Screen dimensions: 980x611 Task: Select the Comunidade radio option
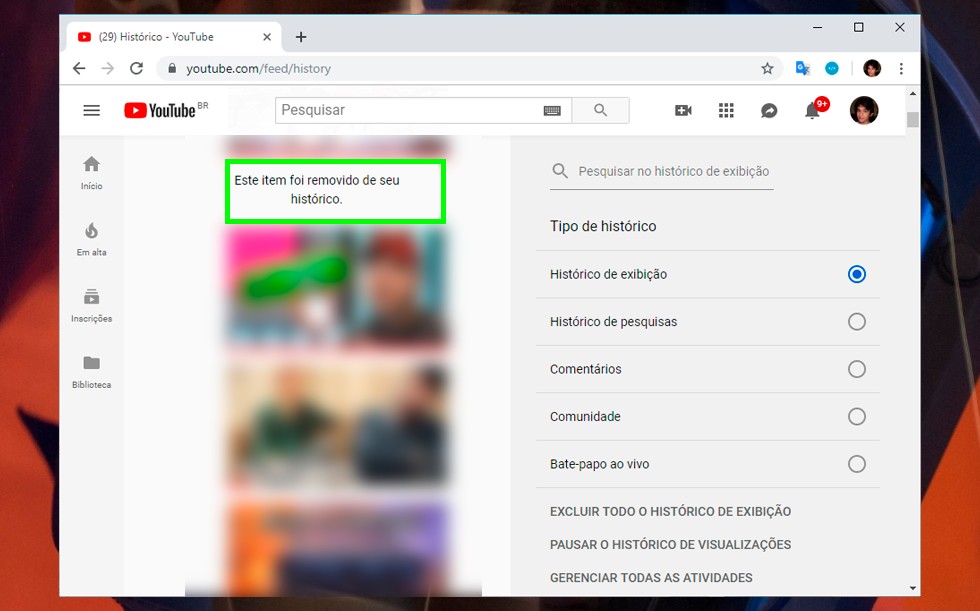pos(856,417)
